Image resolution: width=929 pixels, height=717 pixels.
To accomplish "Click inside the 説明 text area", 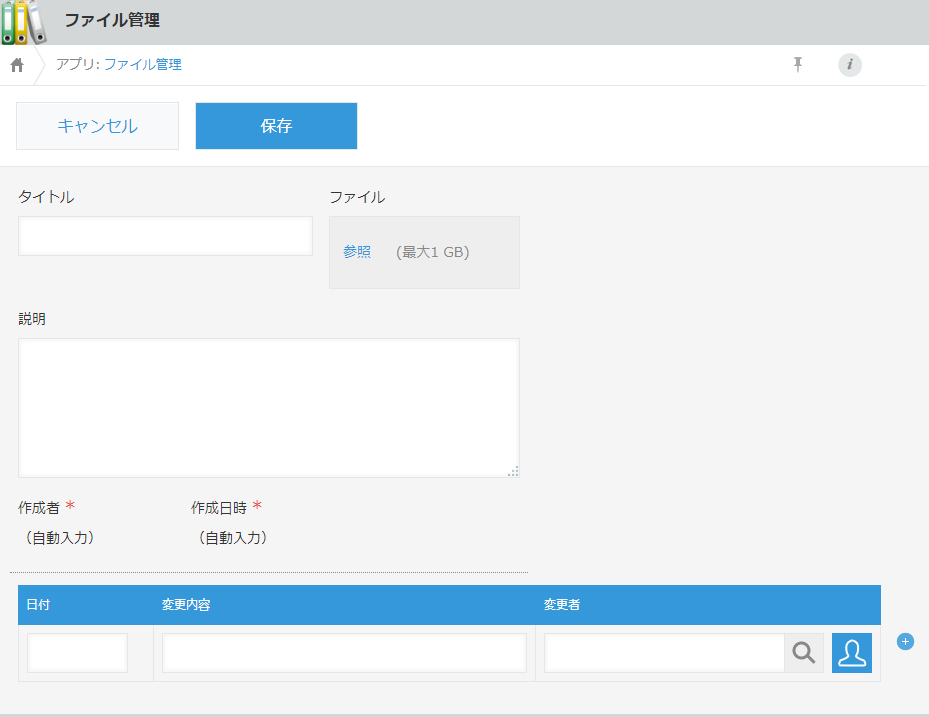I will click(268, 407).
